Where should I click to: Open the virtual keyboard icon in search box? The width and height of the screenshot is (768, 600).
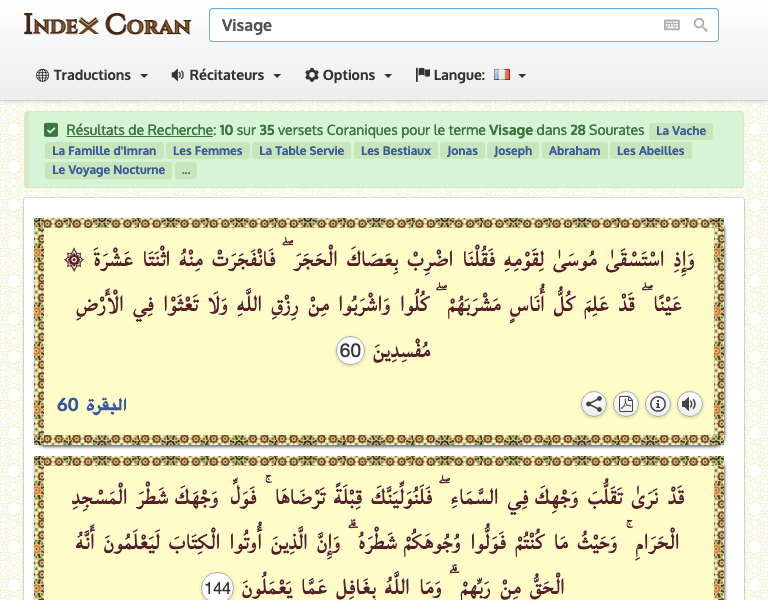pyautogui.click(x=671, y=25)
